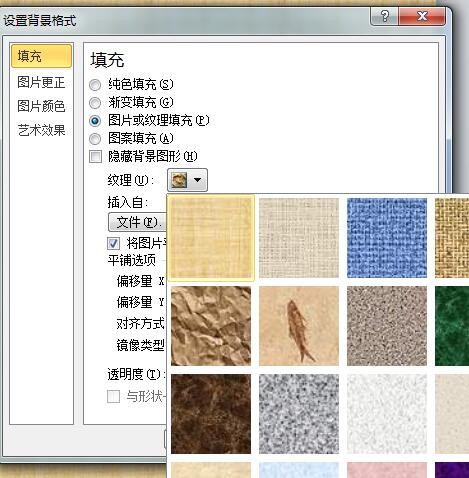The width and height of the screenshot is (469, 478).
Task: Click the 镜像类型 label
Action: point(140,345)
